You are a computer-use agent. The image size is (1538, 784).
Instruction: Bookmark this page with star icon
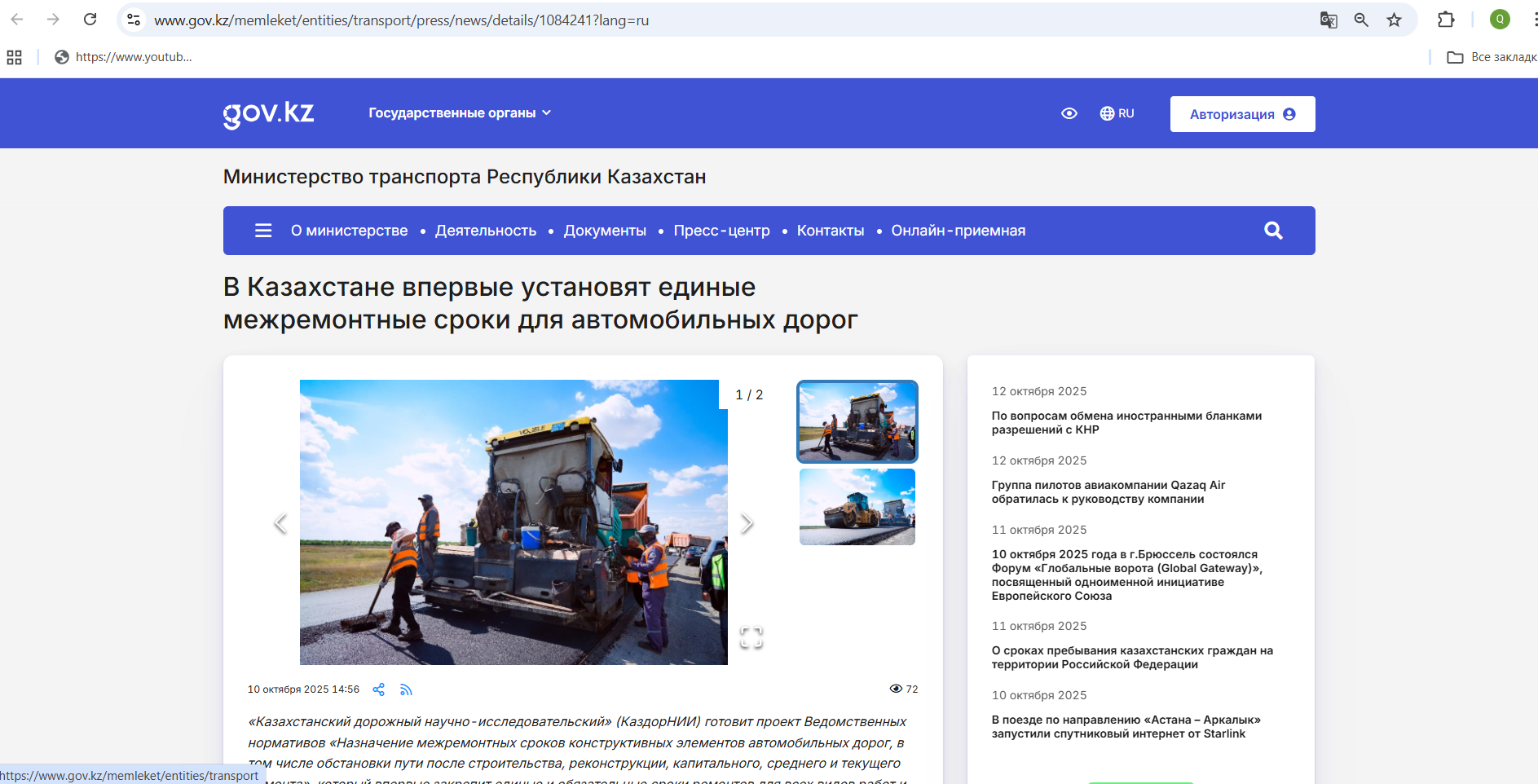point(1394,20)
